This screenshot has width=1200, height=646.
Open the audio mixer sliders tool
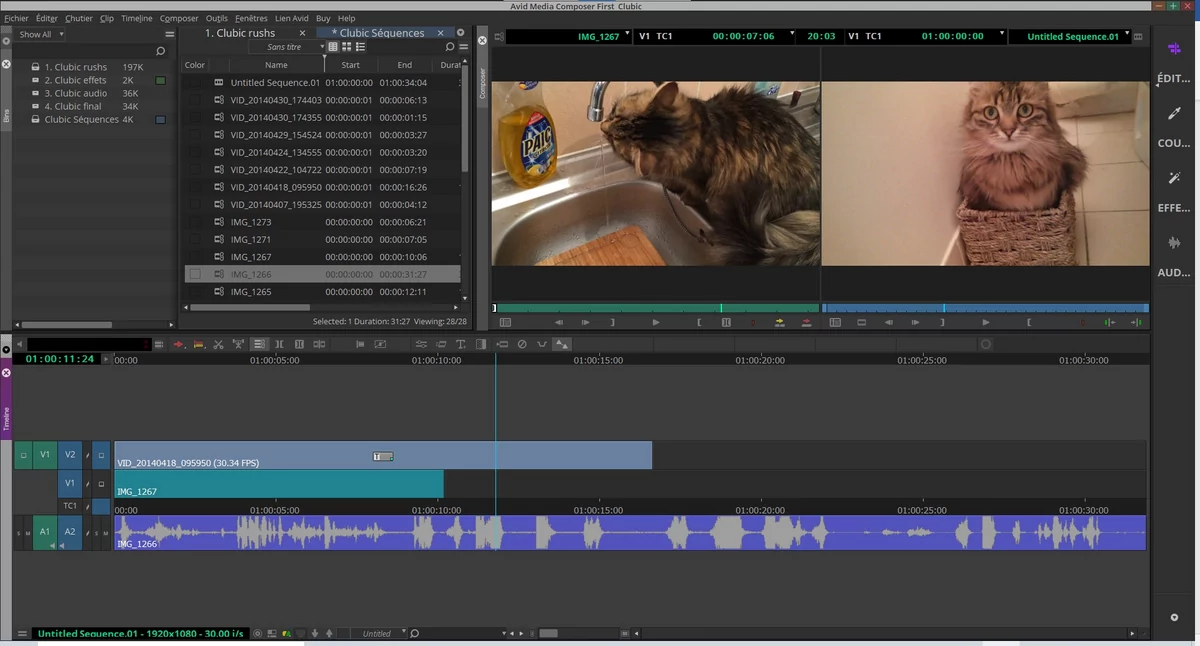click(x=421, y=344)
